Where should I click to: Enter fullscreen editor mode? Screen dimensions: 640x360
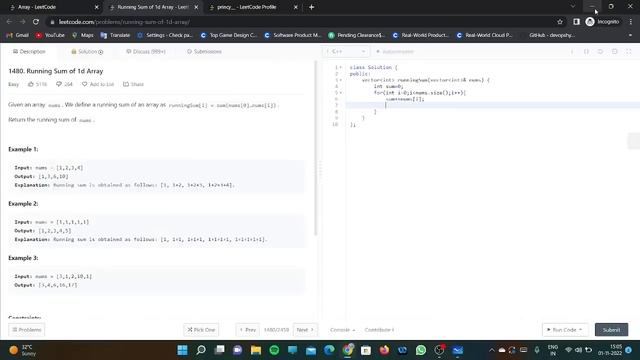[629, 51]
